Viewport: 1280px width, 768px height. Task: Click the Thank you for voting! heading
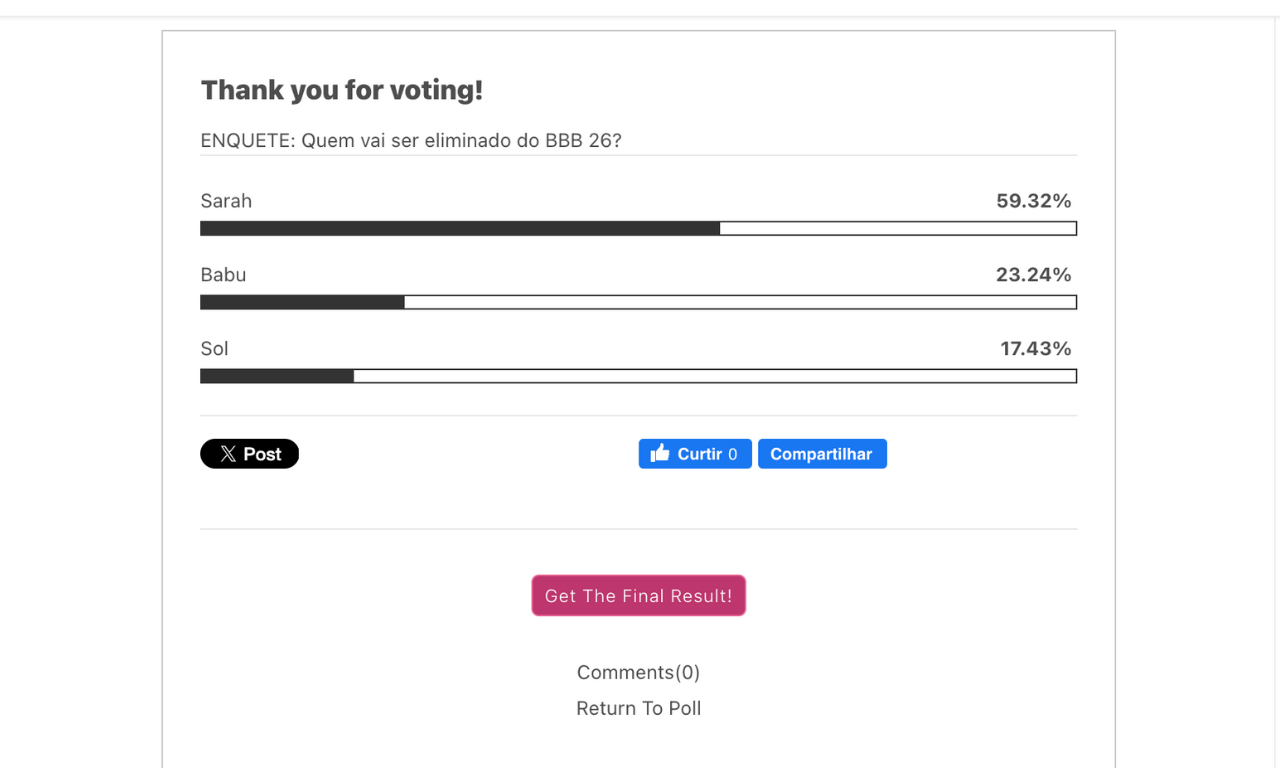tap(342, 90)
